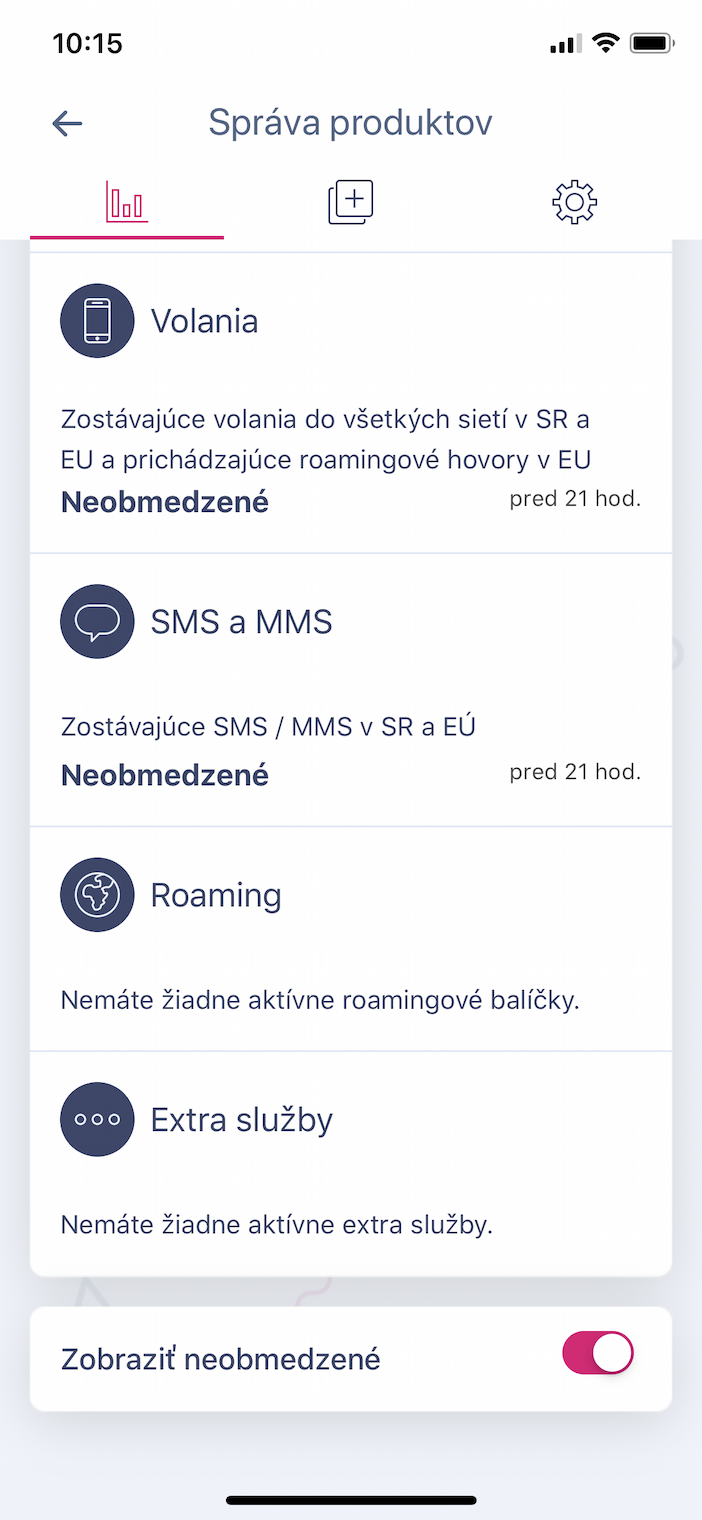
Task: Tap the Roaming globe icon
Action: (x=97, y=895)
